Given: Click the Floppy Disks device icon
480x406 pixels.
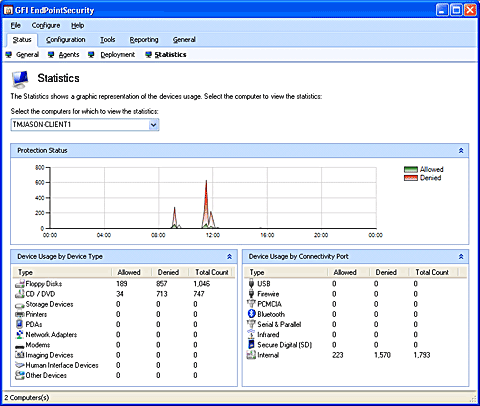Looking at the screenshot, I should (20, 284).
